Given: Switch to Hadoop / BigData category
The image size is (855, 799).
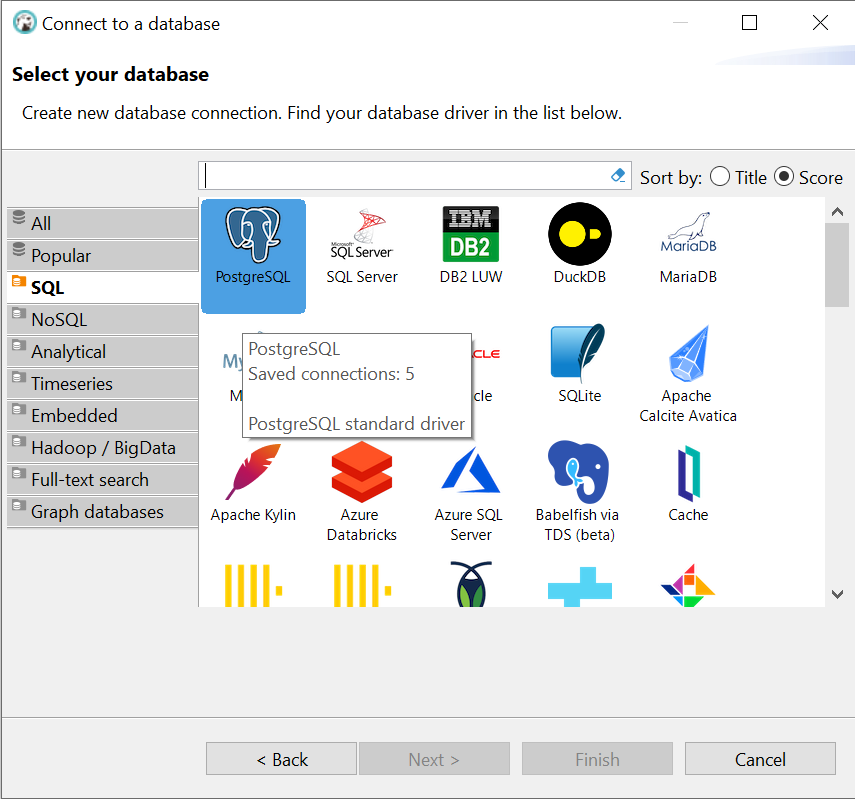Looking at the screenshot, I should tap(103, 448).
